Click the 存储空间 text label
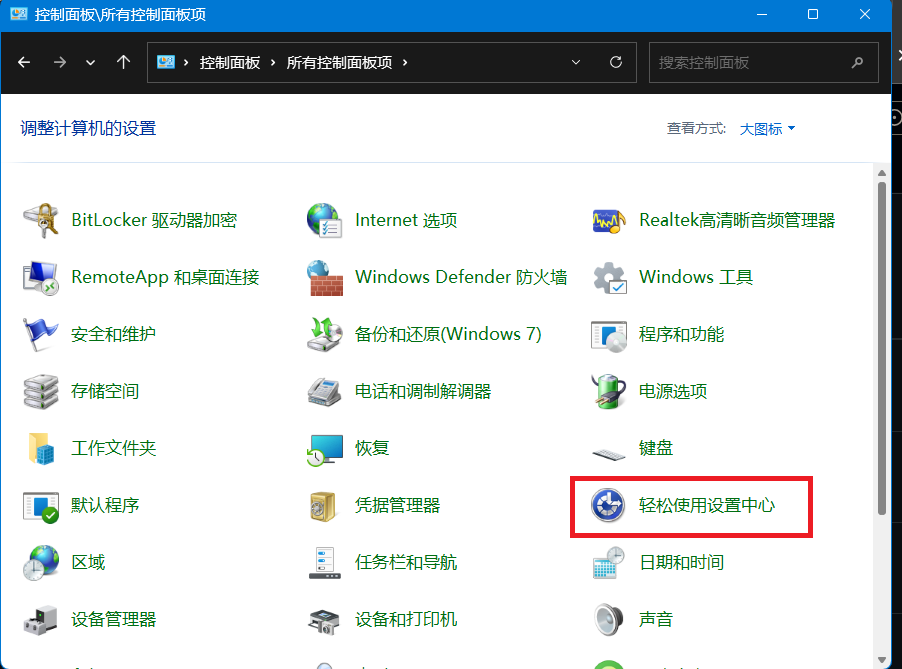Screen dimensions: 902x669 click(105, 391)
